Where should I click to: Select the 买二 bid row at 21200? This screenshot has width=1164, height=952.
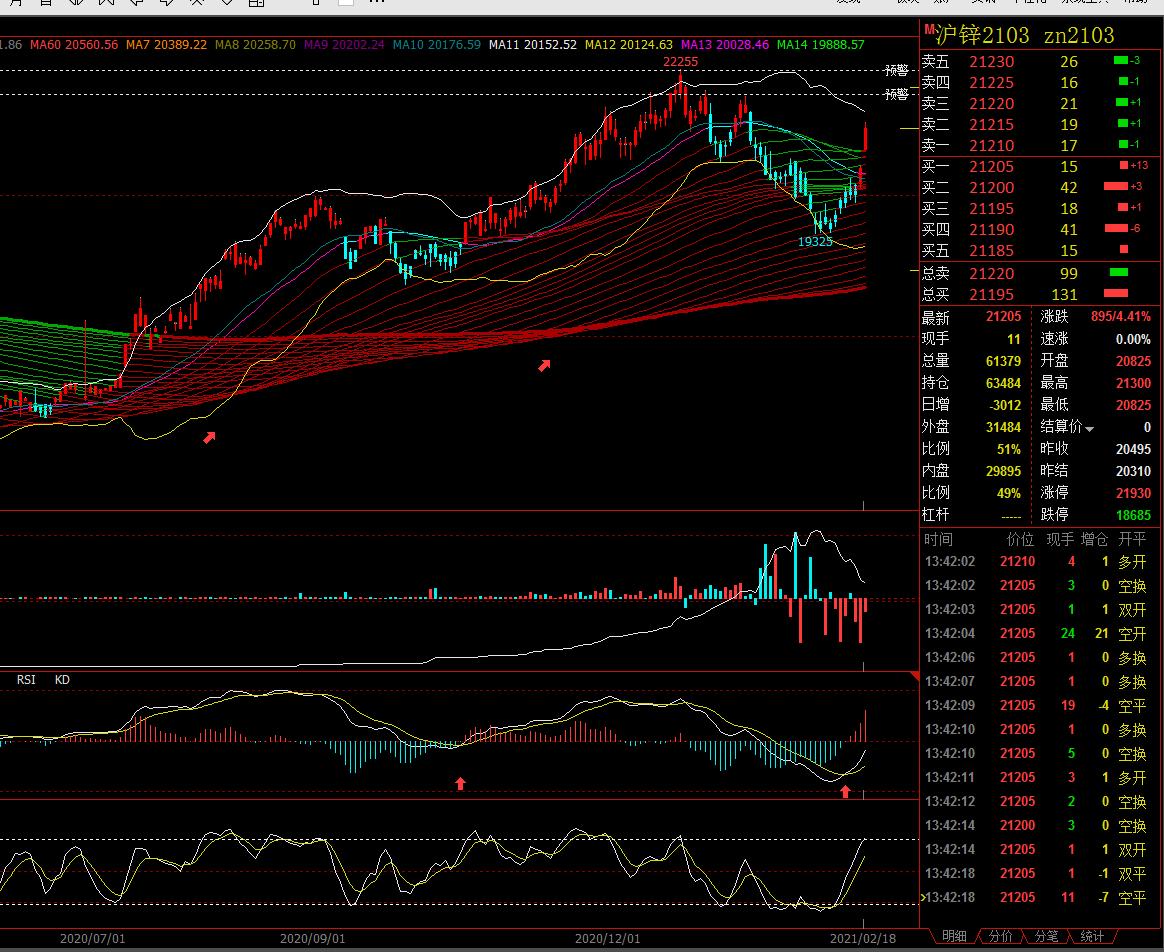pos(1041,187)
